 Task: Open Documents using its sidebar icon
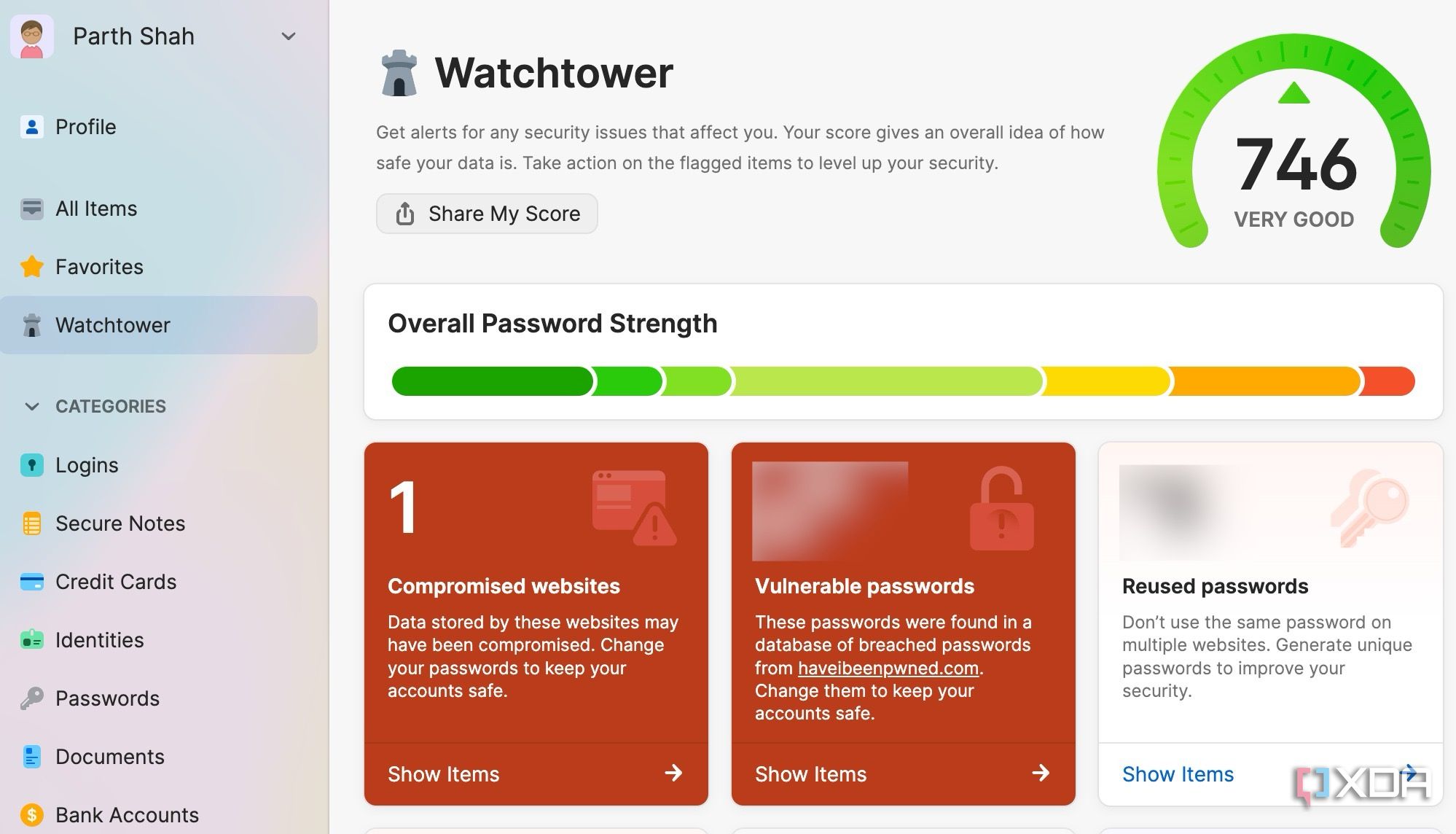coord(32,757)
